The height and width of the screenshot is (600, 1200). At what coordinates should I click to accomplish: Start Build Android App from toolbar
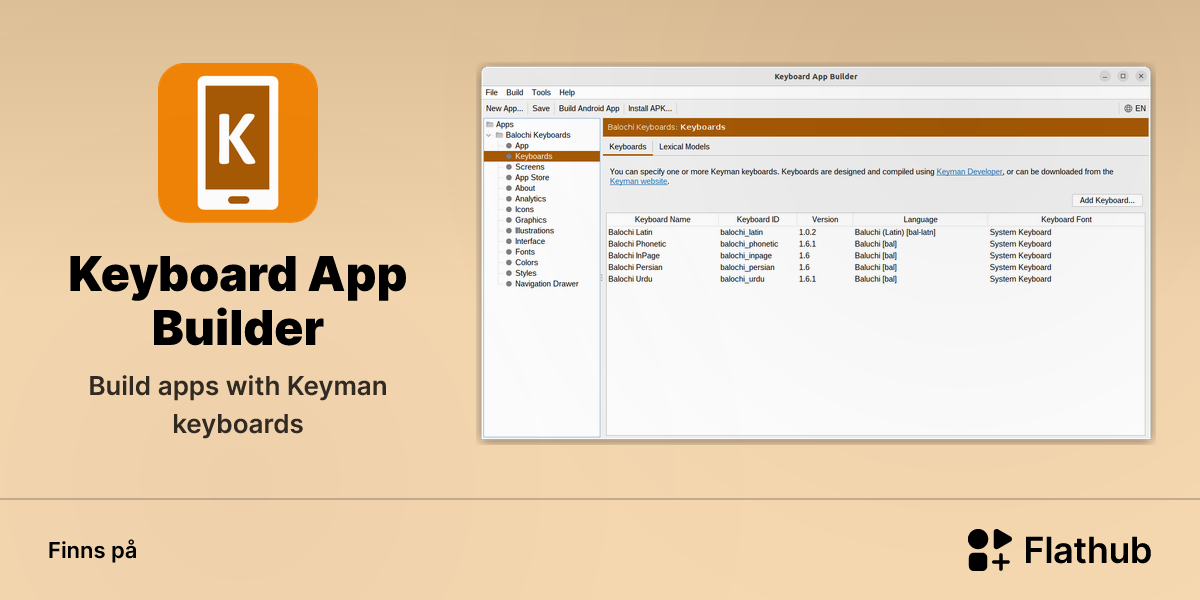589,108
